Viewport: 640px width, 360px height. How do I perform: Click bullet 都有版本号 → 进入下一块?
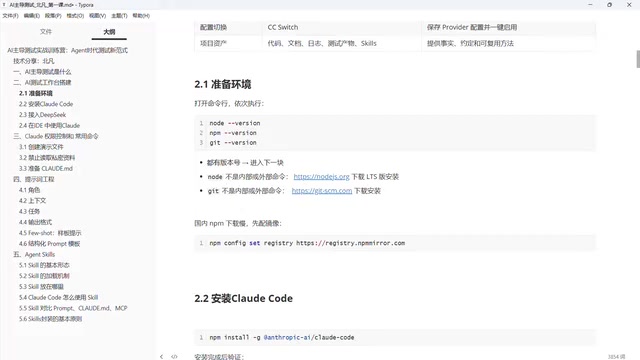coord(245,162)
